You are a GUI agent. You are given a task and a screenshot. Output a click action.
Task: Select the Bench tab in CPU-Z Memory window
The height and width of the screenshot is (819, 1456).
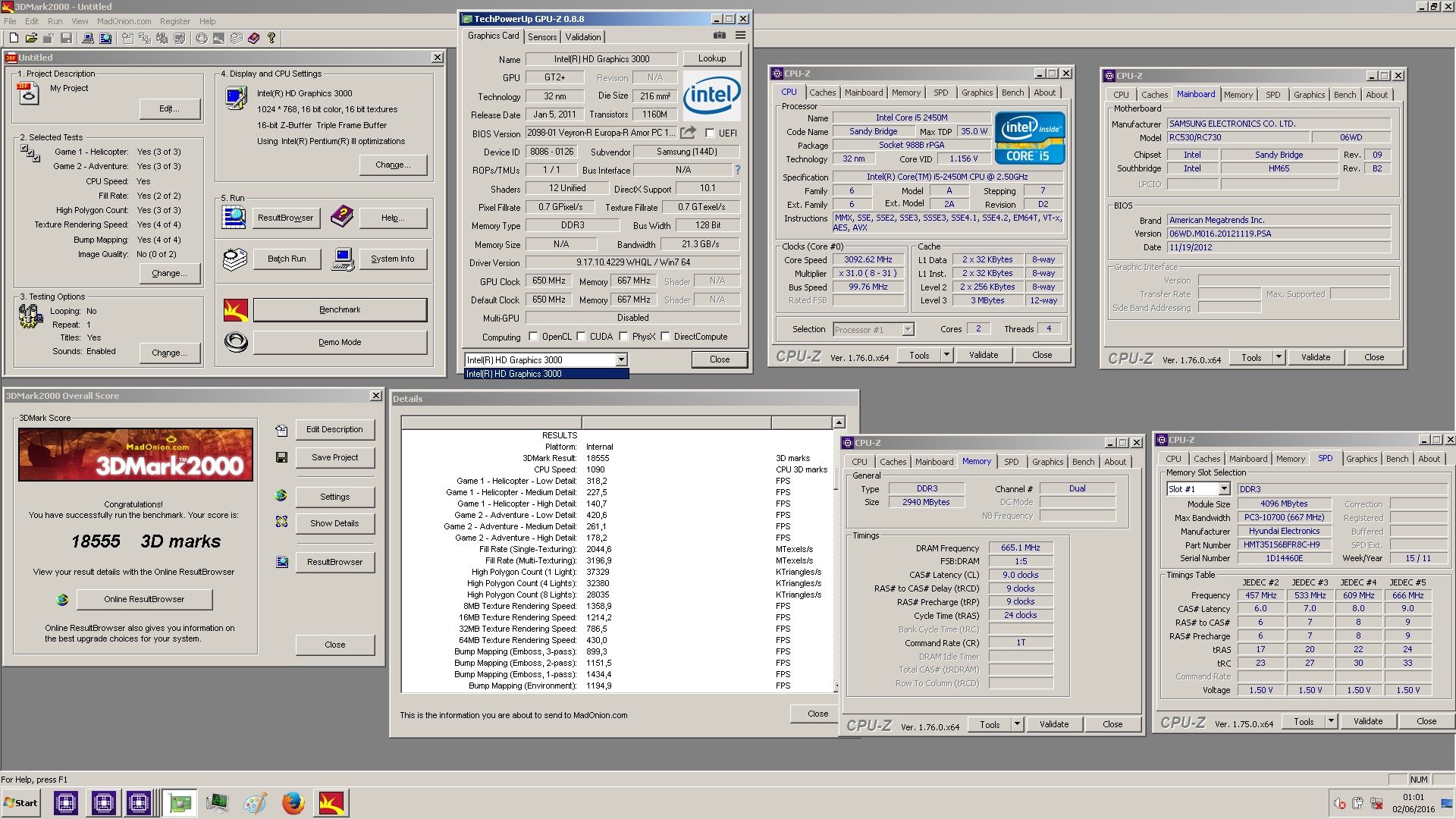pos(1083,462)
